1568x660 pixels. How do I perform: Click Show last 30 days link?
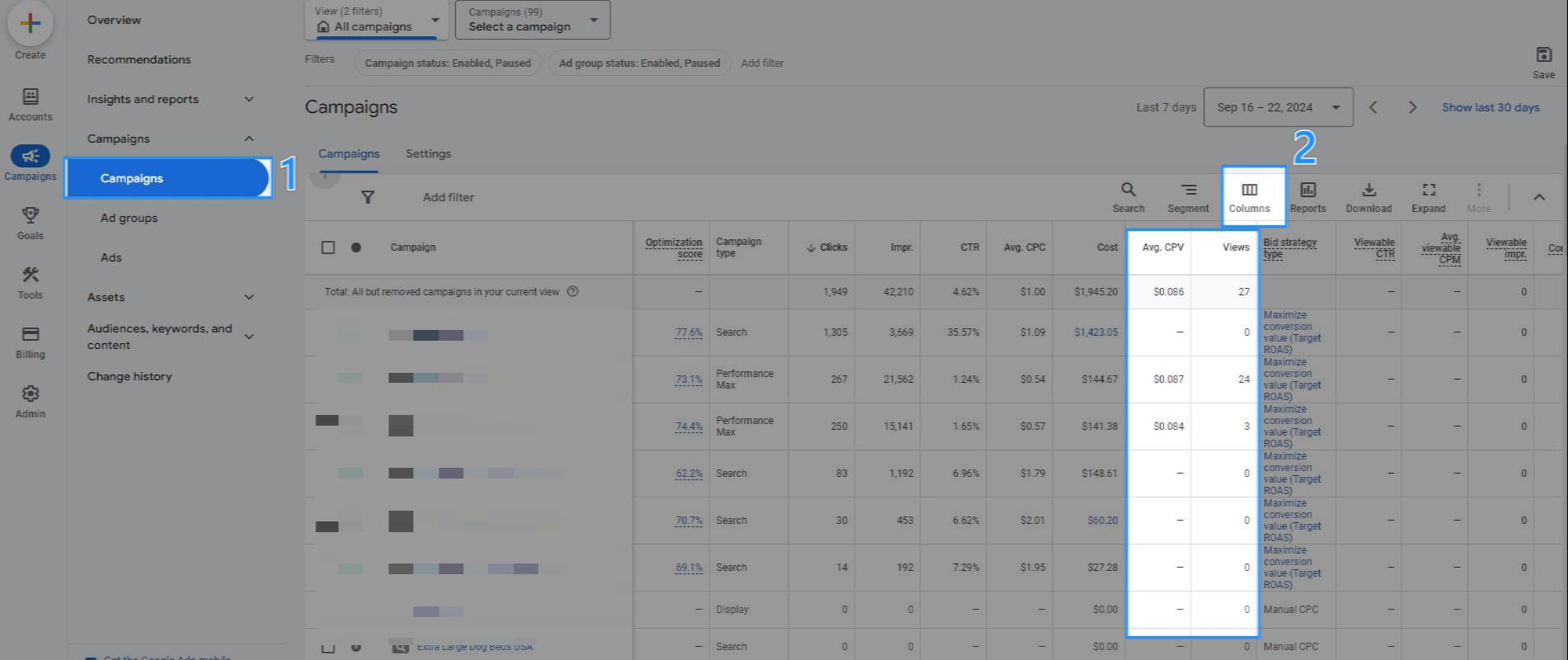(1491, 107)
